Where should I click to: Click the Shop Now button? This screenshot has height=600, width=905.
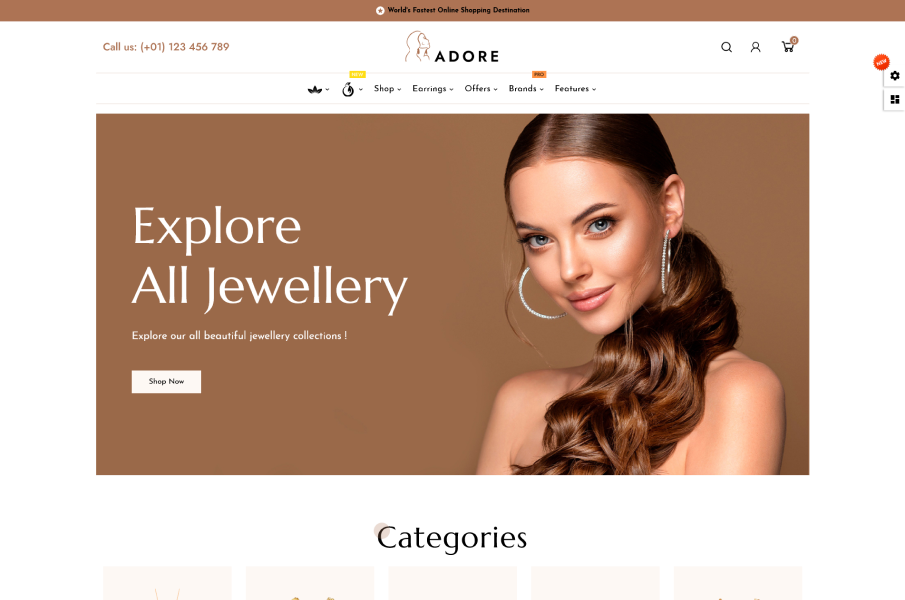pyautogui.click(x=166, y=381)
